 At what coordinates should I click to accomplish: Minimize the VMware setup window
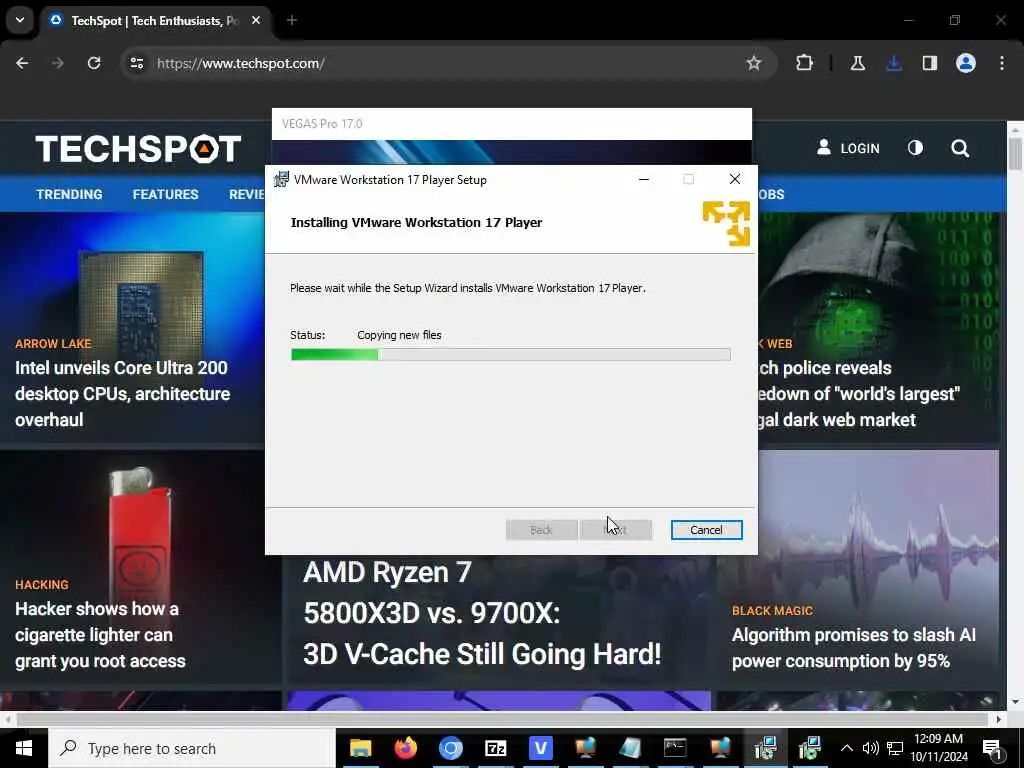click(x=644, y=179)
